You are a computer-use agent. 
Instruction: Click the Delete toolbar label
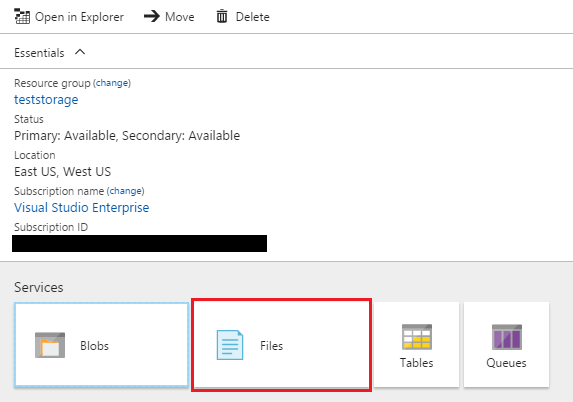pyautogui.click(x=253, y=17)
